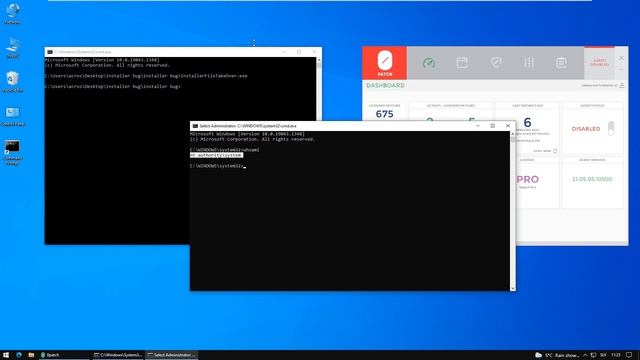
Task: Open the vertical sliders settings icon in 0patch
Action: 529,62
